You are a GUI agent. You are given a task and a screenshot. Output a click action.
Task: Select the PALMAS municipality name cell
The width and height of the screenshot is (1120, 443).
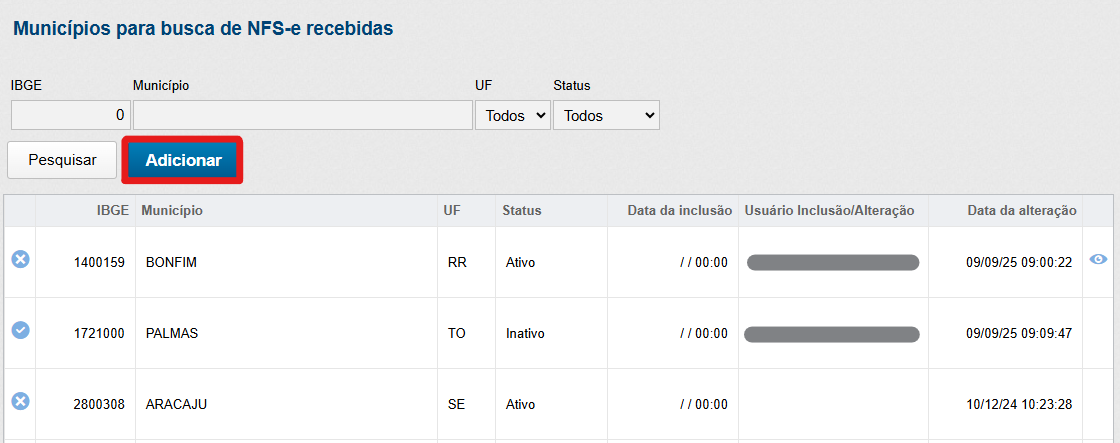click(x=172, y=333)
